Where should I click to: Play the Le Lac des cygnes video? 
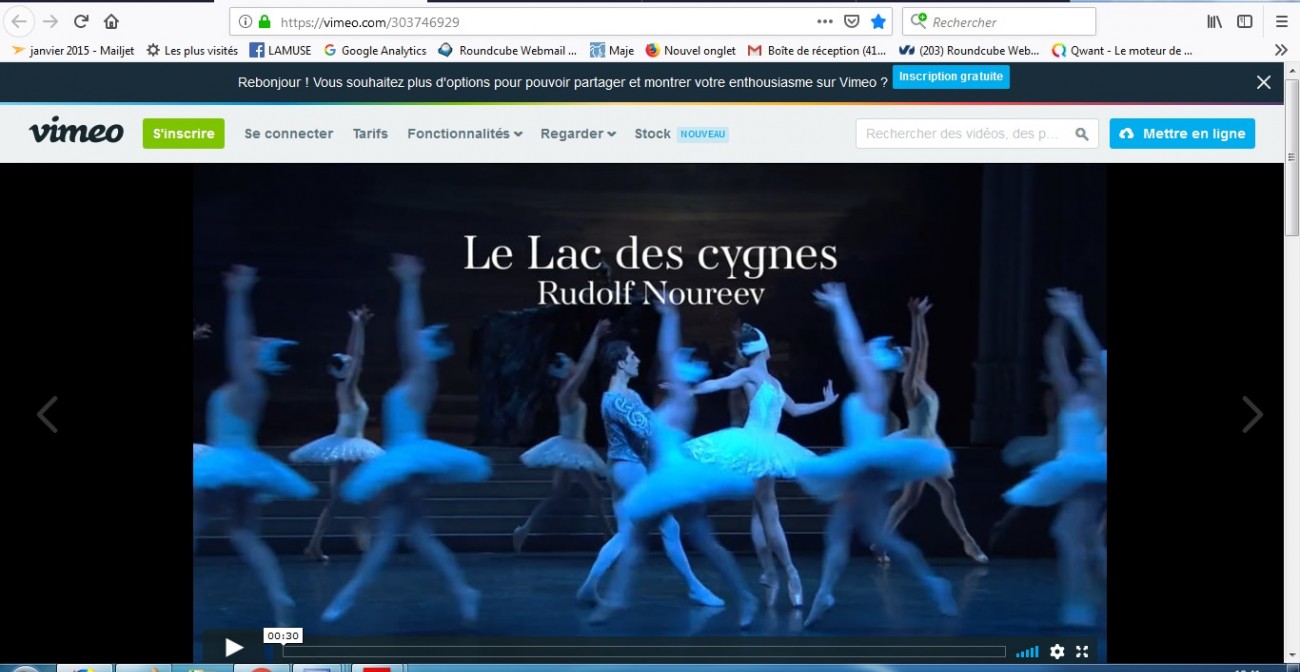(233, 648)
